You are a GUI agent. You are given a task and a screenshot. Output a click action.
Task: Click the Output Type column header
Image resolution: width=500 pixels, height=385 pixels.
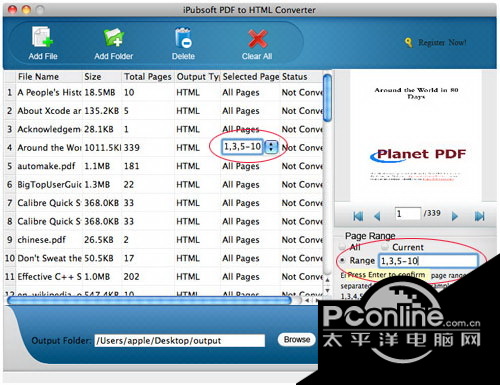click(197, 77)
